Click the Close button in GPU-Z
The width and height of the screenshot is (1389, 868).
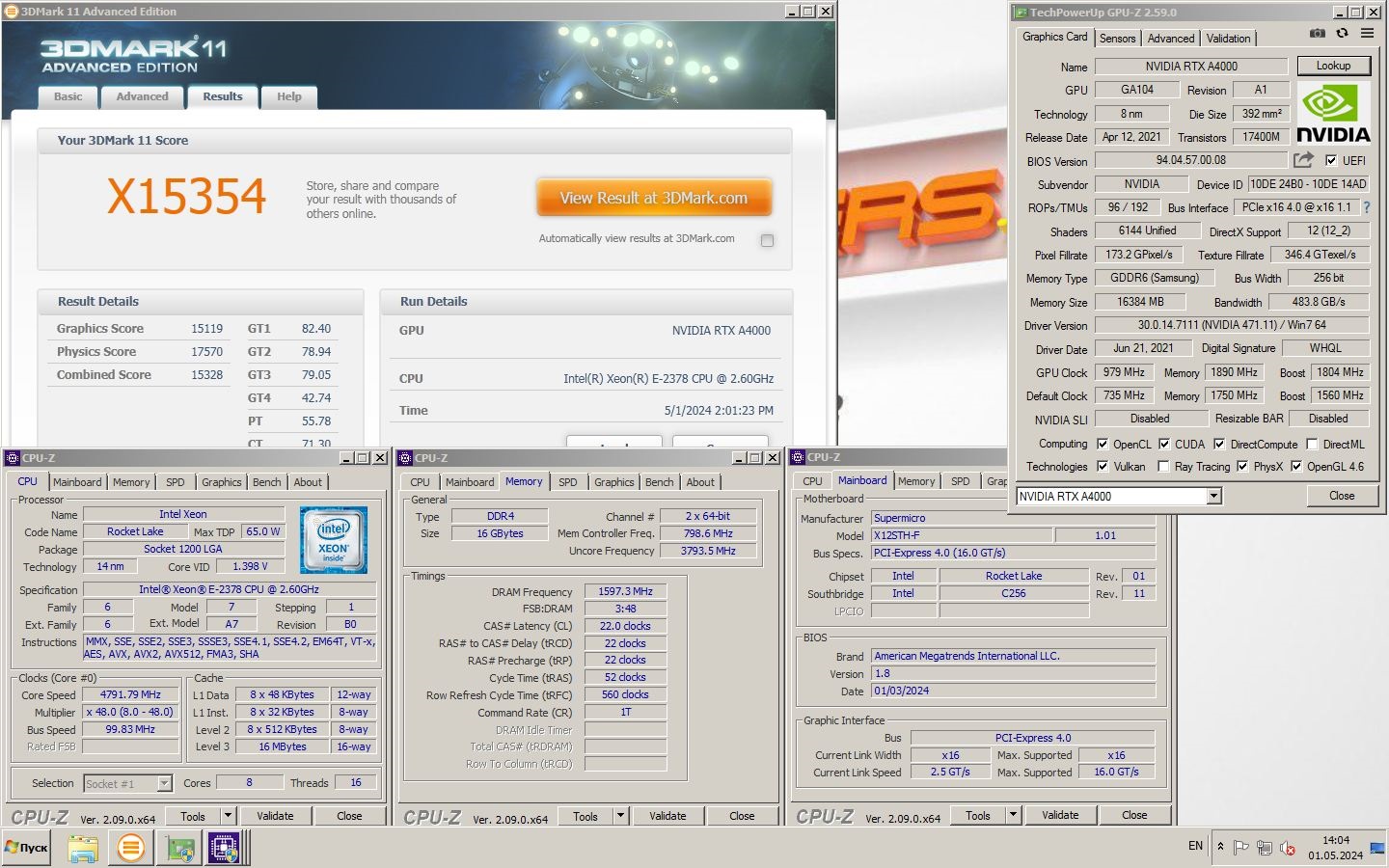(1342, 496)
